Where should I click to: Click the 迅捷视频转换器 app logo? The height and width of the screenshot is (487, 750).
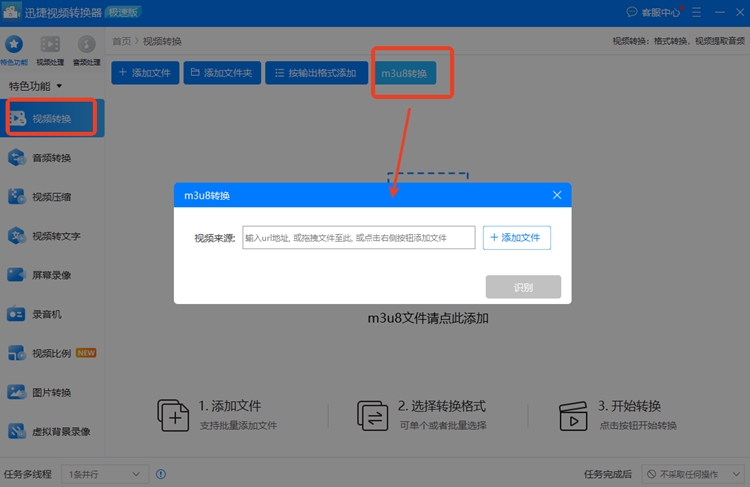[x=11, y=12]
